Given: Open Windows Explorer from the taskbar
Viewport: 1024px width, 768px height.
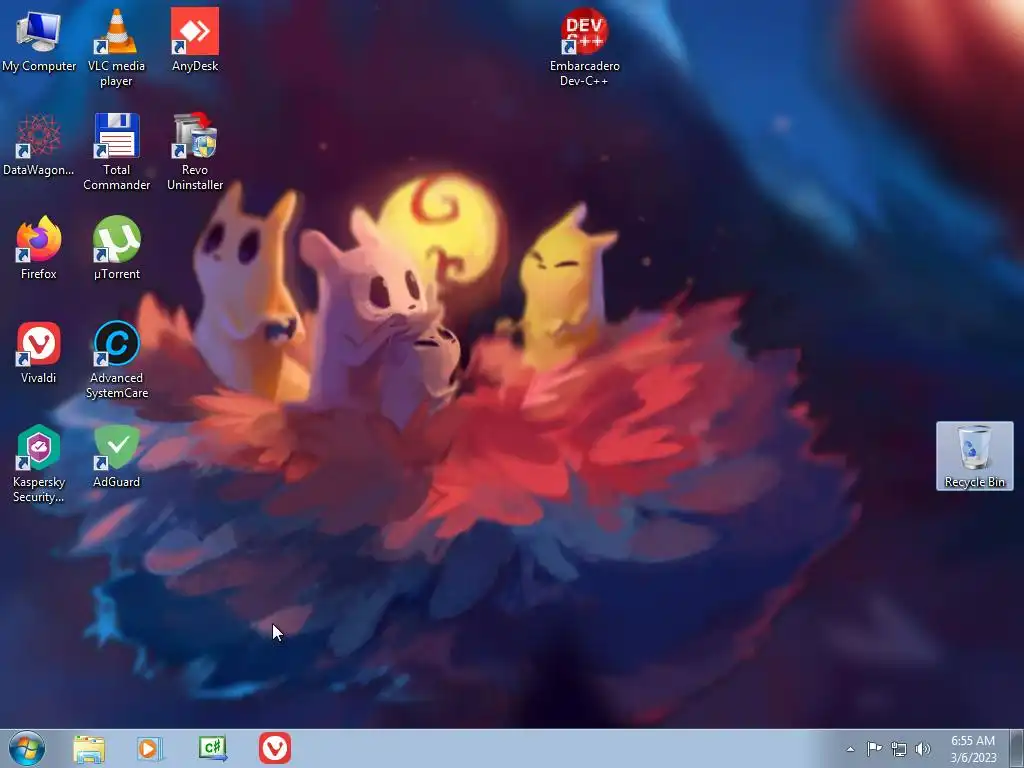Looking at the screenshot, I should (x=89, y=748).
